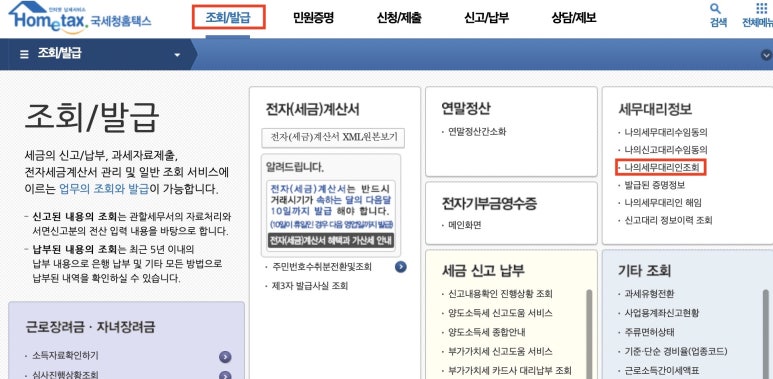This screenshot has height=379, width=773.
Task: Open the 신고/납부 top menu
Action: 486,18
